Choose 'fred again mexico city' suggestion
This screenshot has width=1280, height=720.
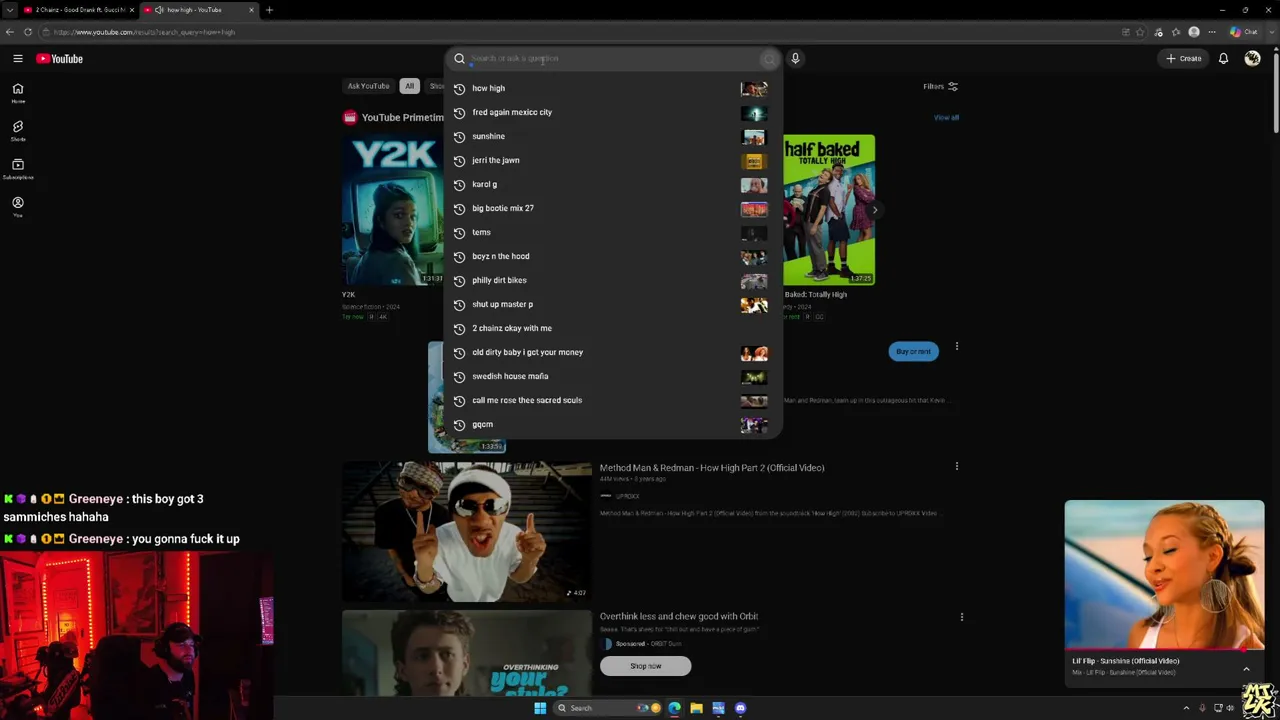click(x=612, y=112)
